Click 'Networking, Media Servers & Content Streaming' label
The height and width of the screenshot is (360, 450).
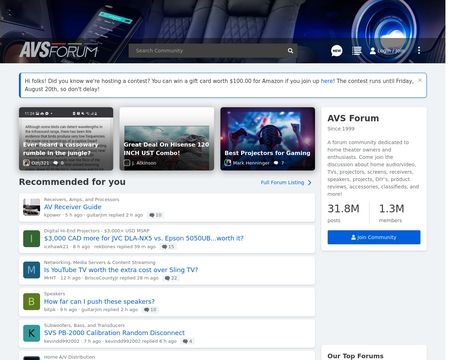(x=100, y=262)
